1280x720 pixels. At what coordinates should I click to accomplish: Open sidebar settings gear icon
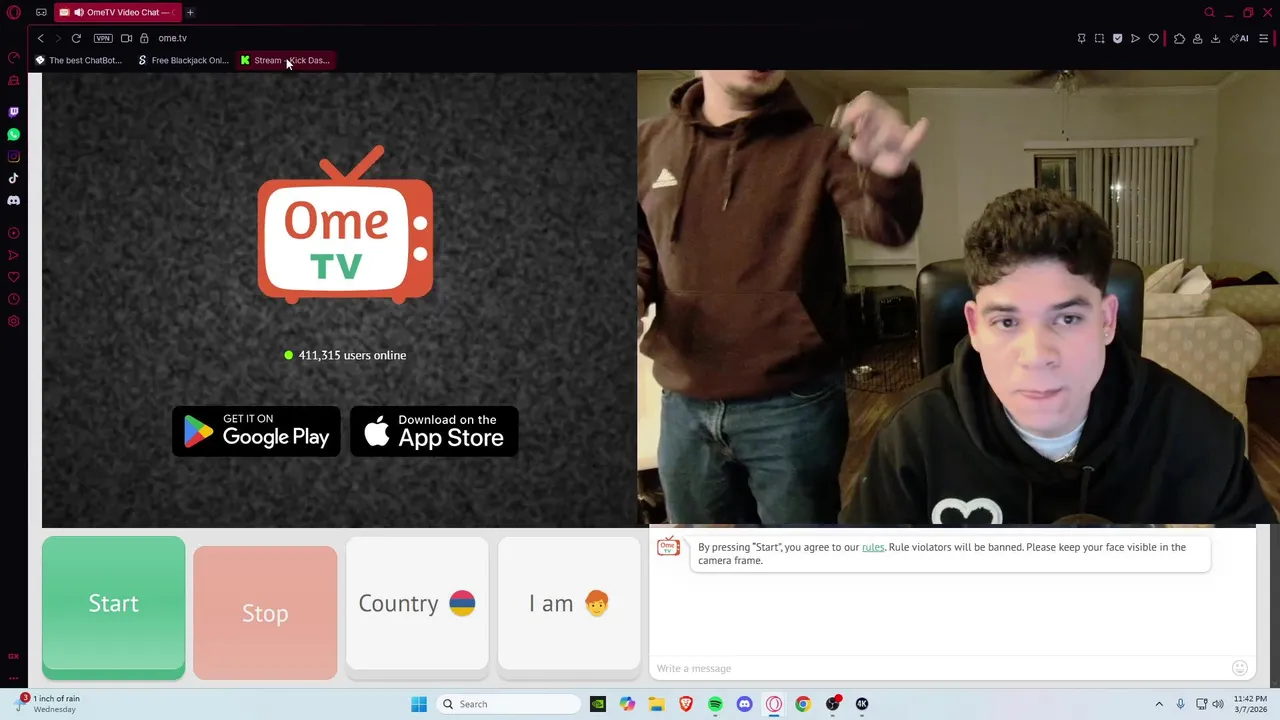[14, 321]
